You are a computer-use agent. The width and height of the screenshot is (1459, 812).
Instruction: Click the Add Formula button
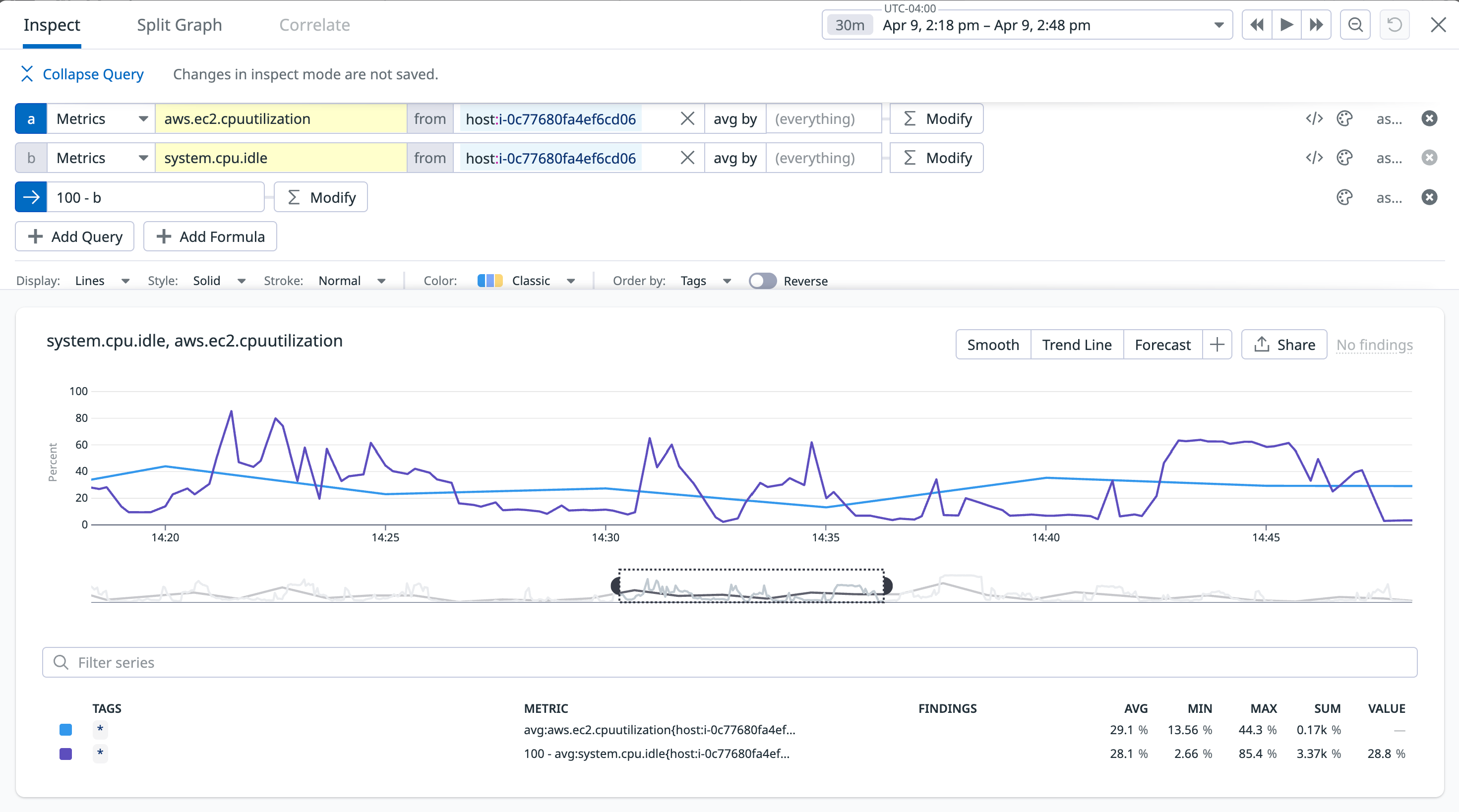(210, 236)
